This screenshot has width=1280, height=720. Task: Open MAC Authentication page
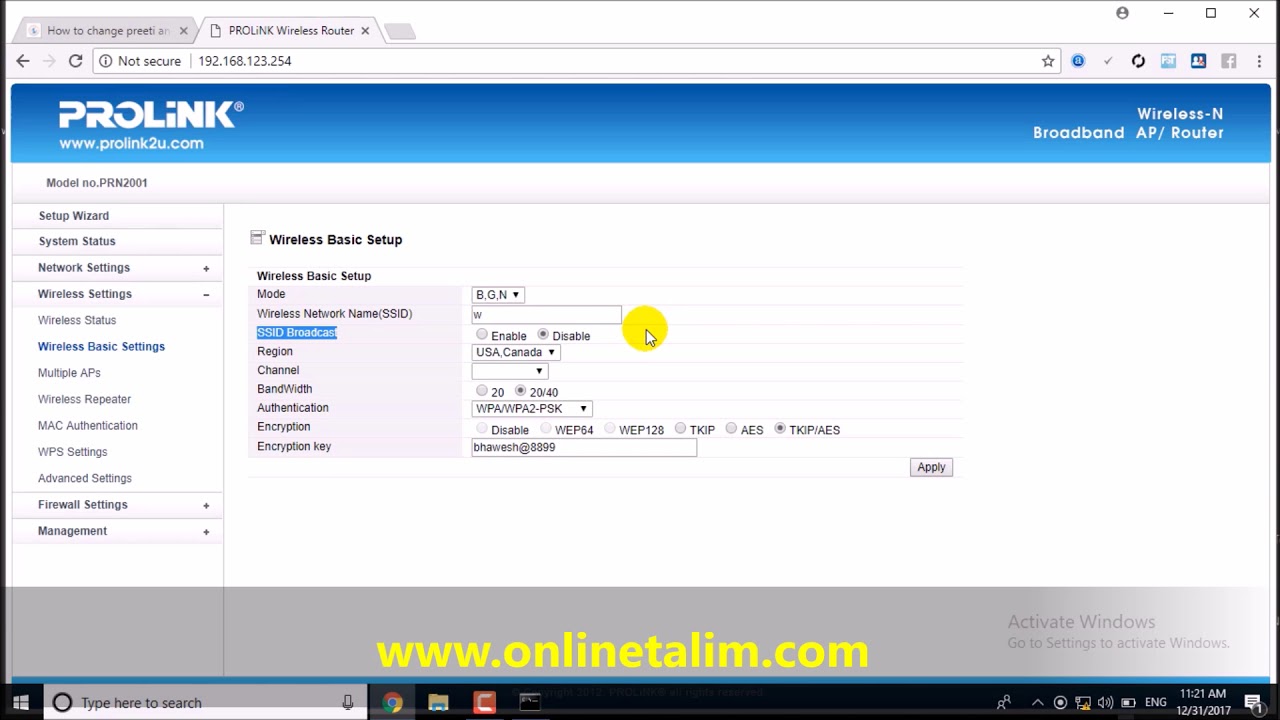point(88,426)
